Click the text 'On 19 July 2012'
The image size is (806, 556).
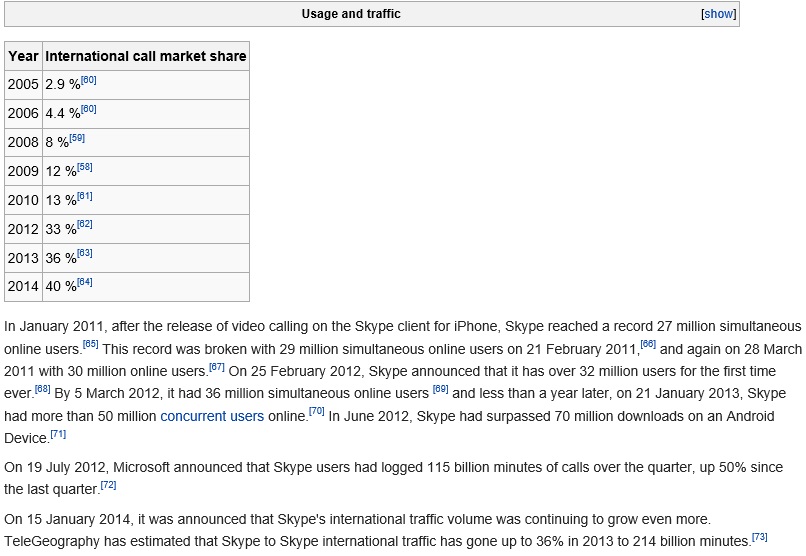pos(55,467)
